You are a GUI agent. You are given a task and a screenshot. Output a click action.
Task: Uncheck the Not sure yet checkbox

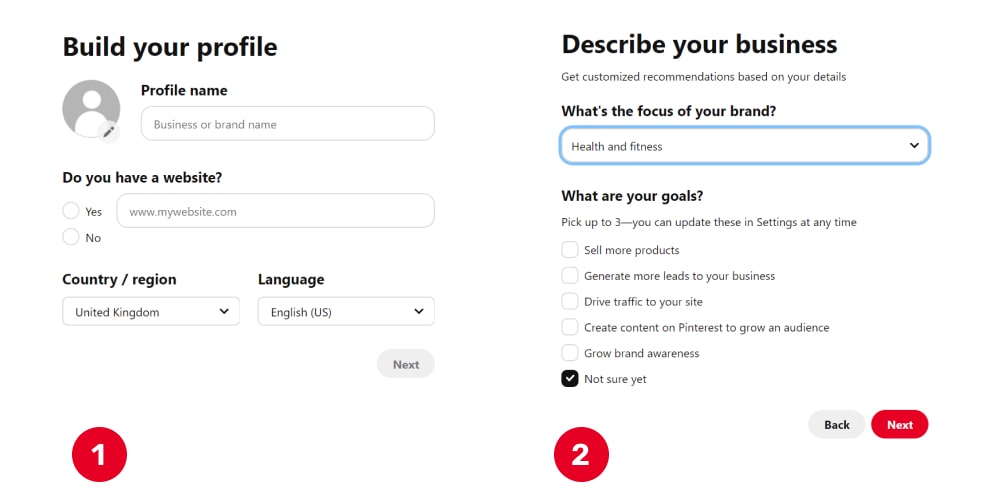click(x=570, y=378)
